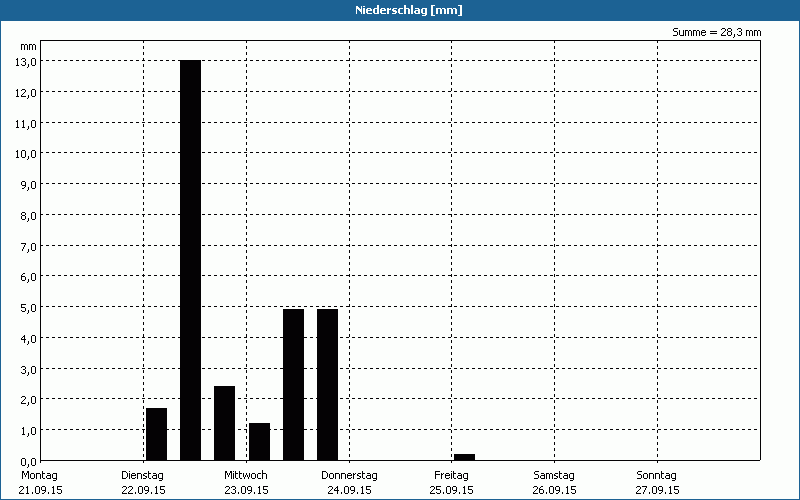
Task: Click the Dienstag 22.09.15 axis label
Action: [x=143, y=483]
